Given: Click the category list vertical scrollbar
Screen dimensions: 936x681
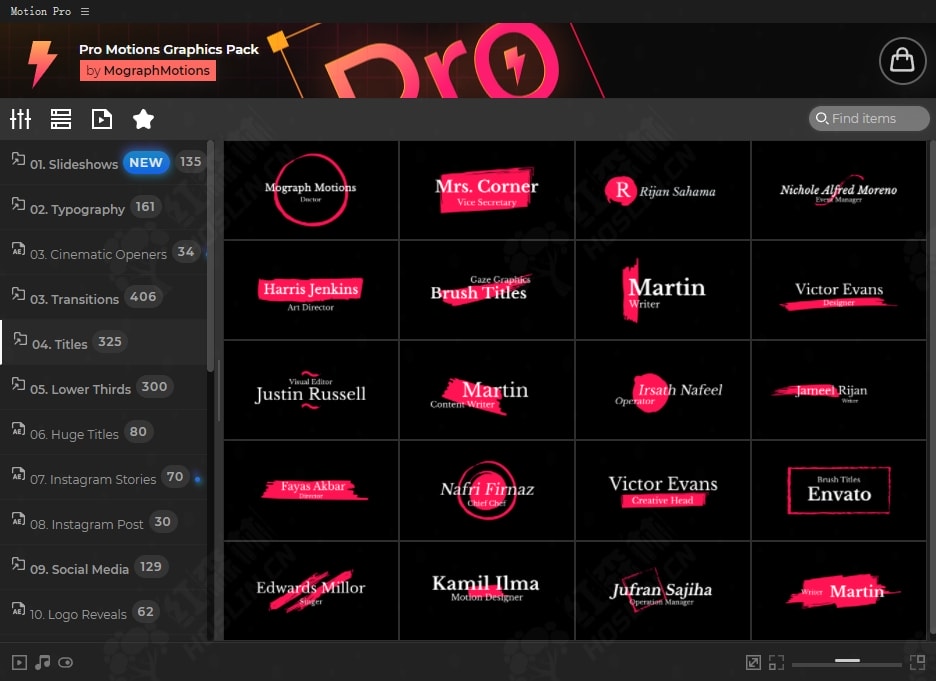Looking at the screenshot, I should [x=210, y=257].
